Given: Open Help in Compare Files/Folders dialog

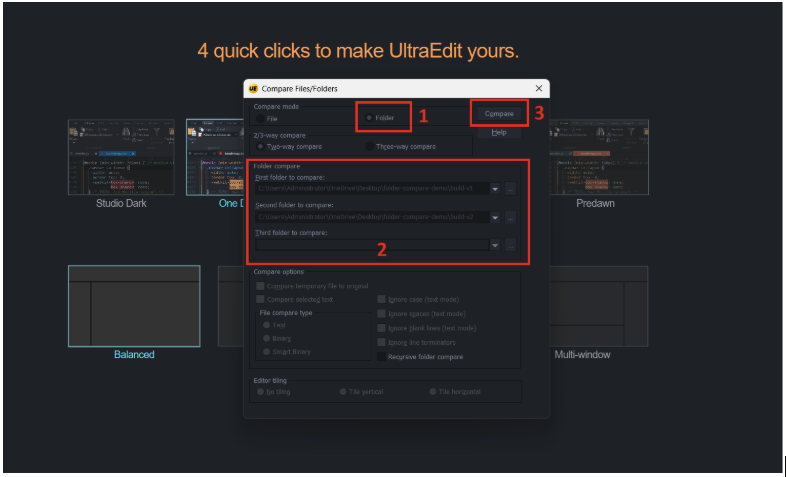Looking at the screenshot, I should (x=499, y=132).
